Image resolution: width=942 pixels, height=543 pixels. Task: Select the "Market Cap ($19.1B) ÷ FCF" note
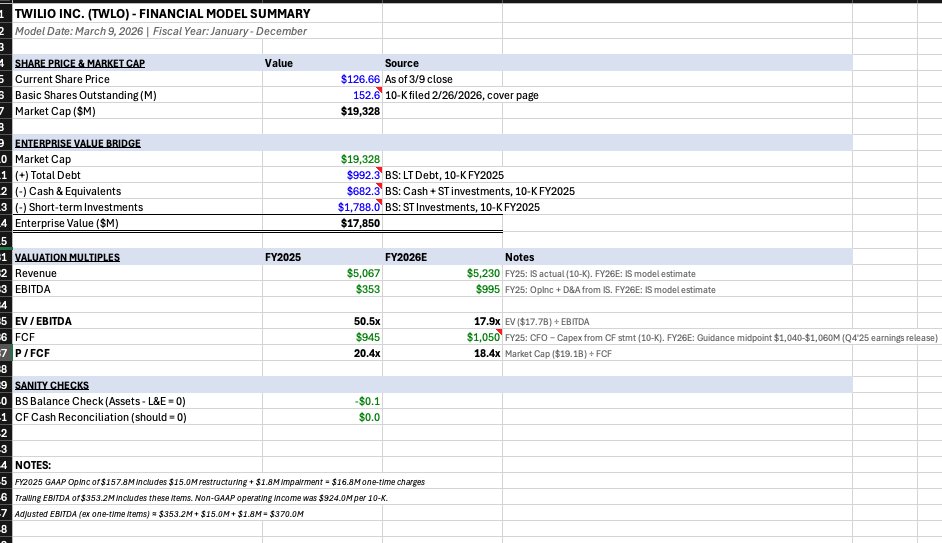click(x=559, y=354)
